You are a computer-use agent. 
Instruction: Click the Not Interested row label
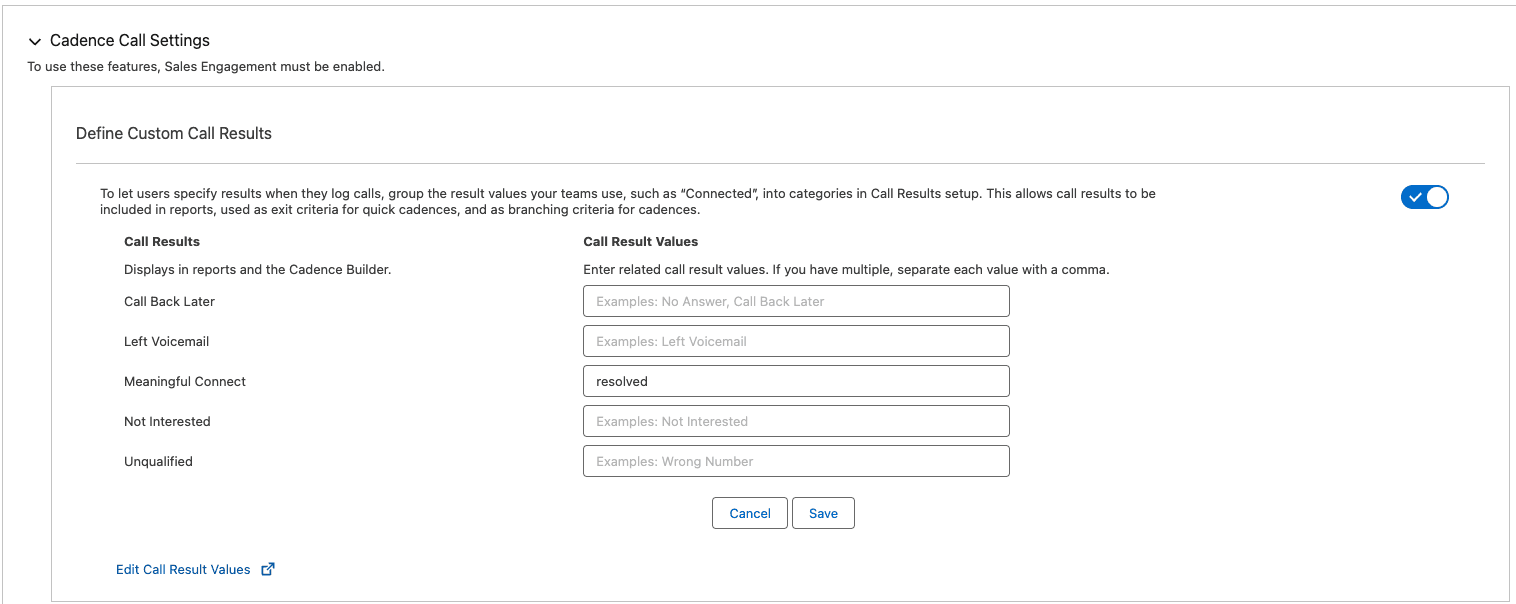pos(167,421)
